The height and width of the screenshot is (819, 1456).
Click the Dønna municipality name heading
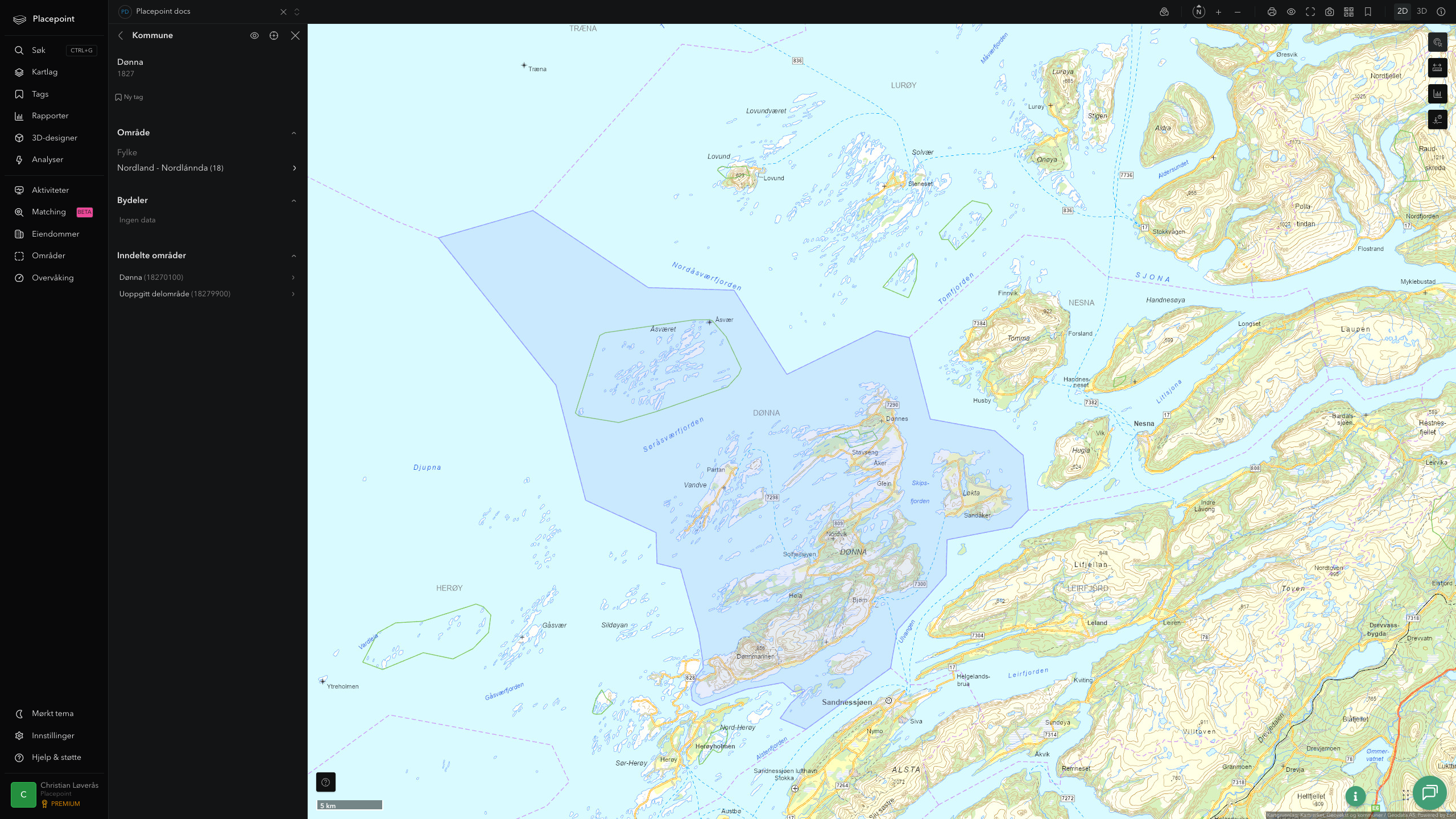[x=130, y=62]
